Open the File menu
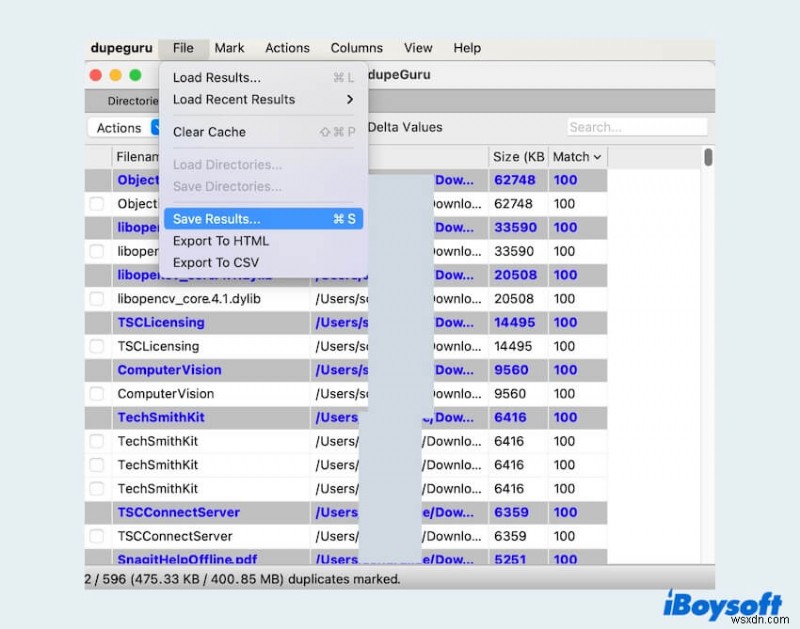800x629 pixels. coord(183,48)
